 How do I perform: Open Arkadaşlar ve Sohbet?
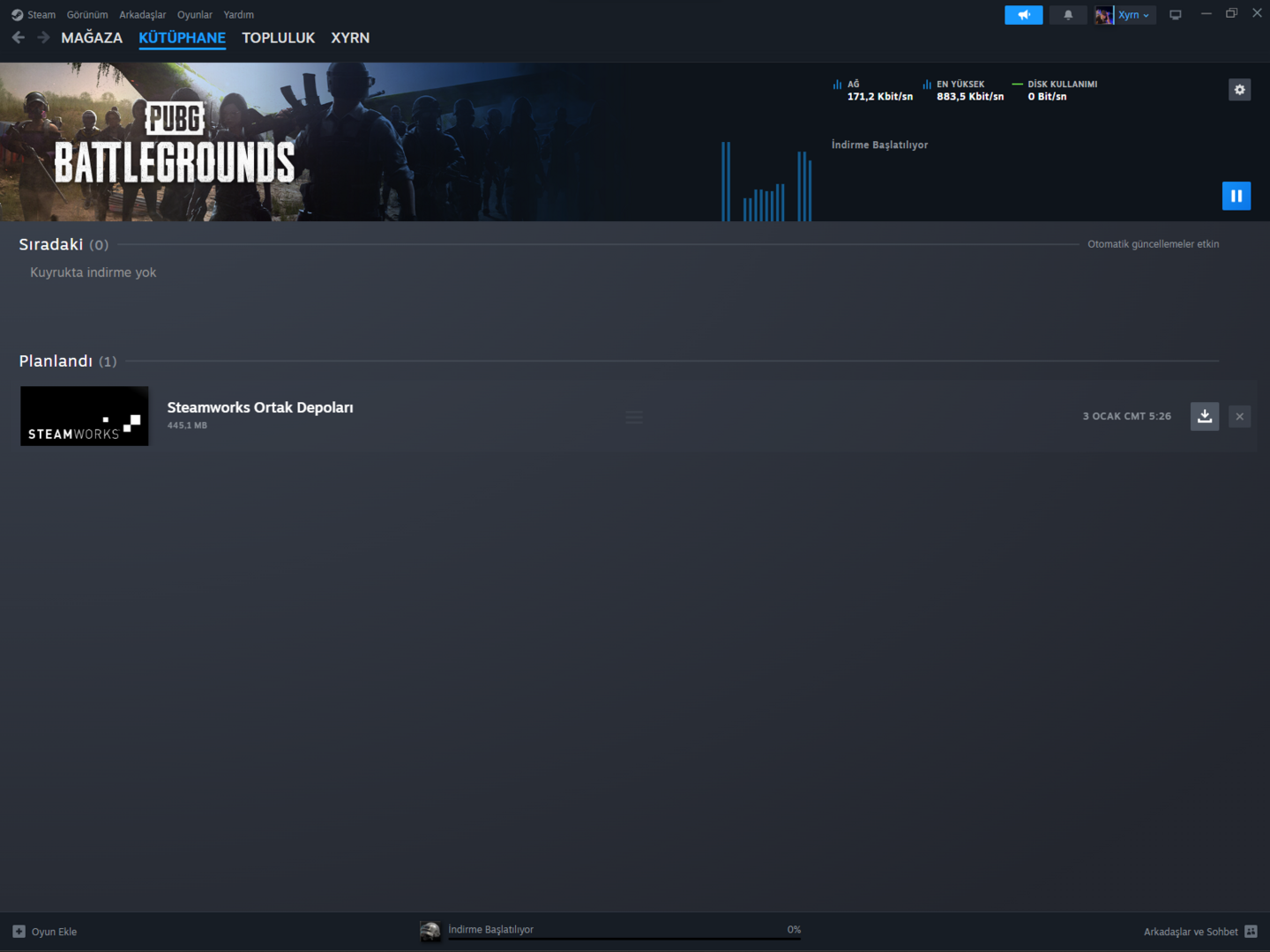tap(1200, 932)
